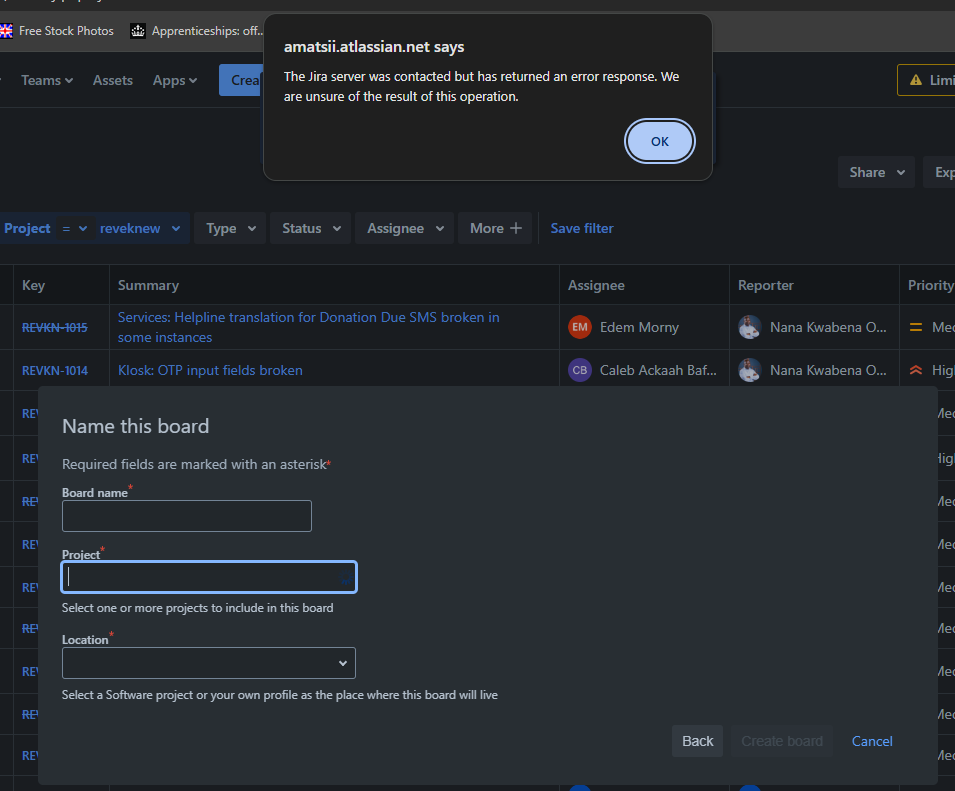The image size is (955, 791).
Task: Click the plus icon beside More
Action: (516, 228)
